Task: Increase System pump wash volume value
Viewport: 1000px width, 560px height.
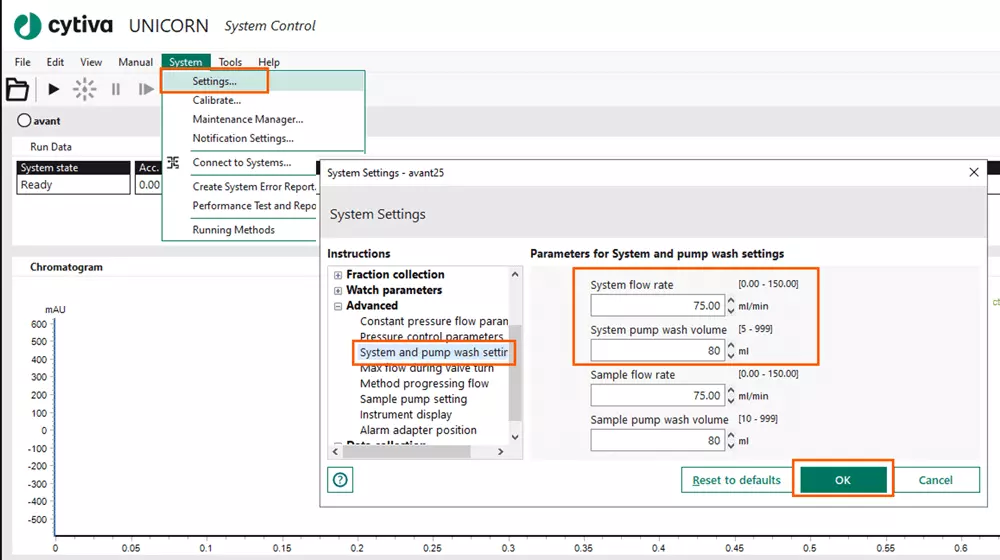Action: pos(731,346)
